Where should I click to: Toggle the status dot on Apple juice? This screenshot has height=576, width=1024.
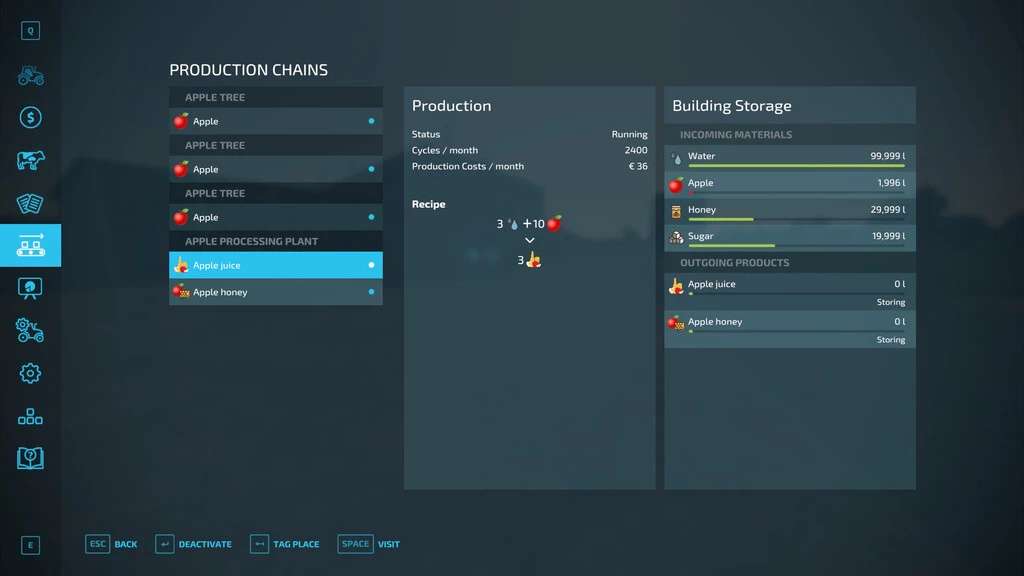click(x=371, y=265)
